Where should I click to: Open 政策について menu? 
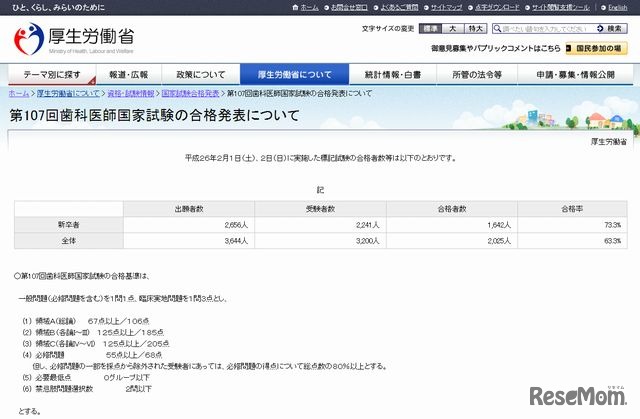201,75
